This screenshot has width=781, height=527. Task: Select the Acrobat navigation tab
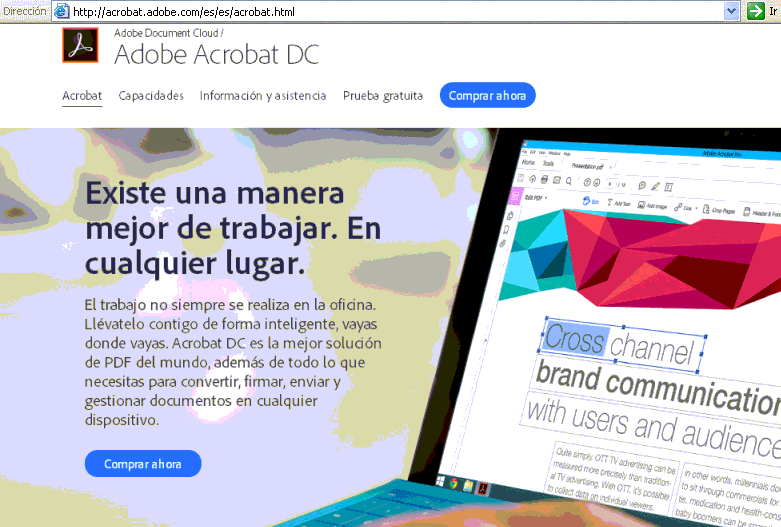pos(82,96)
